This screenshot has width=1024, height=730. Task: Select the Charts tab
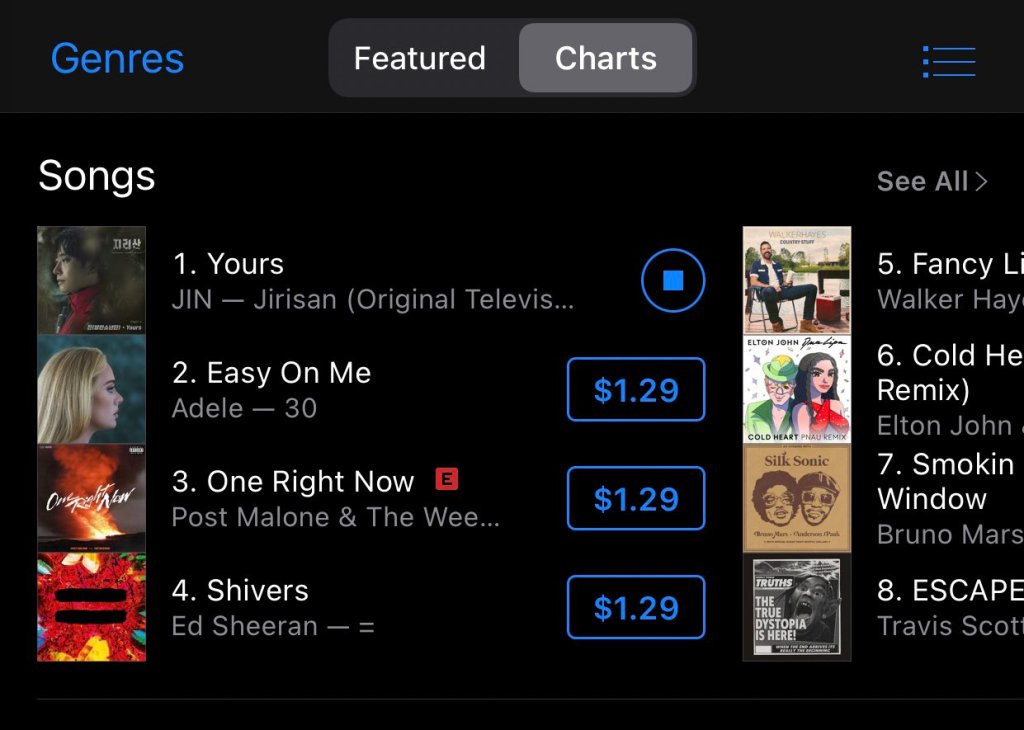tap(606, 58)
